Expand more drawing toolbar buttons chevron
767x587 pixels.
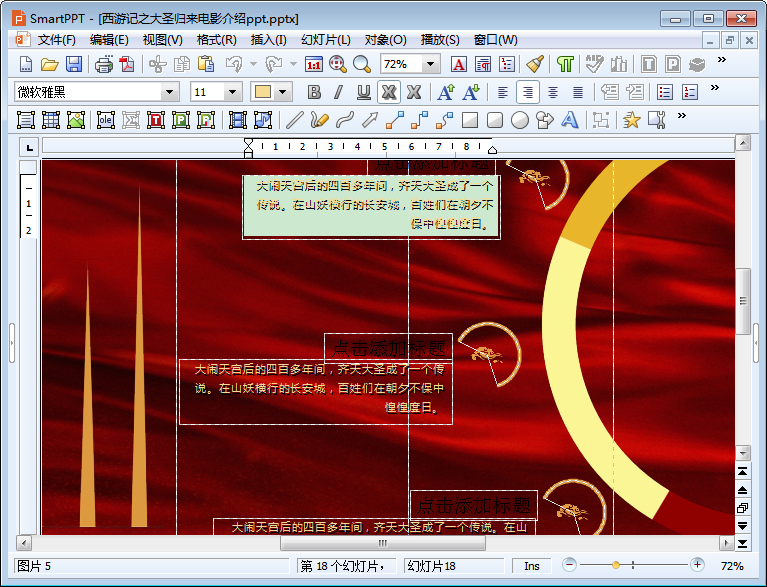click(x=681, y=116)
